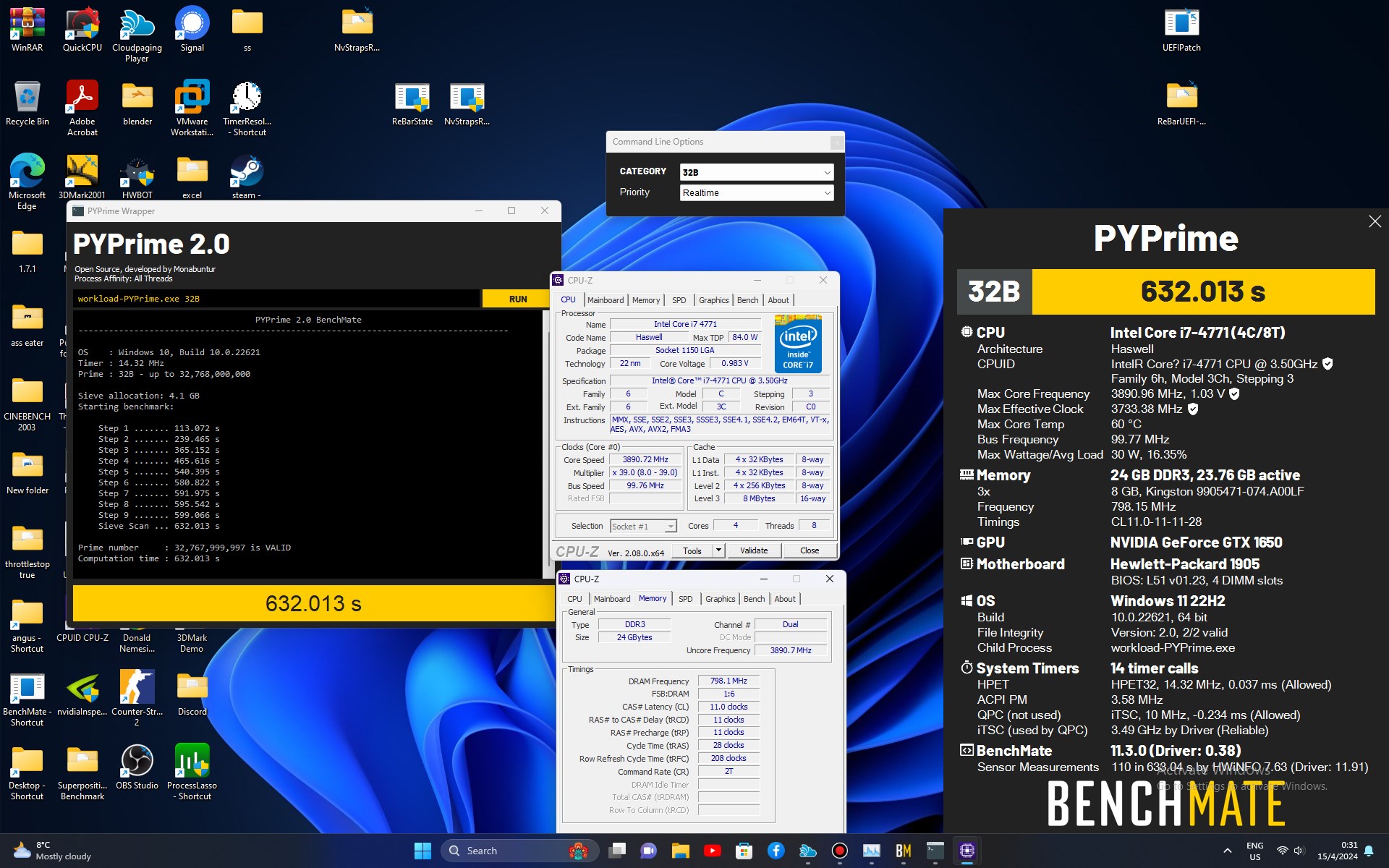Click 632.013 s result bar in Wrapper

click(313, 603)
